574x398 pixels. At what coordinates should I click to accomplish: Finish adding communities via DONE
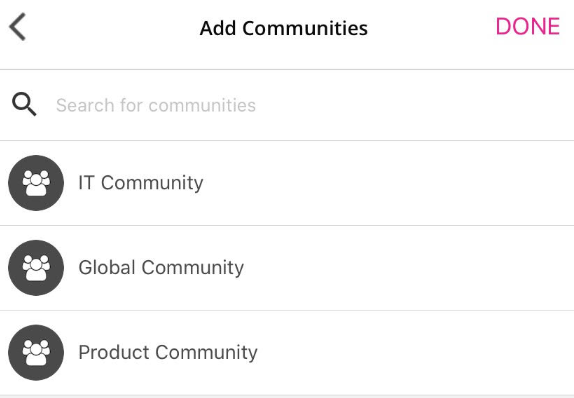(528, 26)
